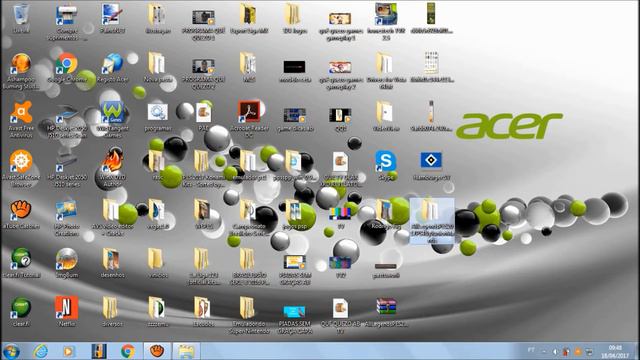640x360 pixels.
Task: Open Avast SafeZone Browser shortcut
Action: [20, 162]
